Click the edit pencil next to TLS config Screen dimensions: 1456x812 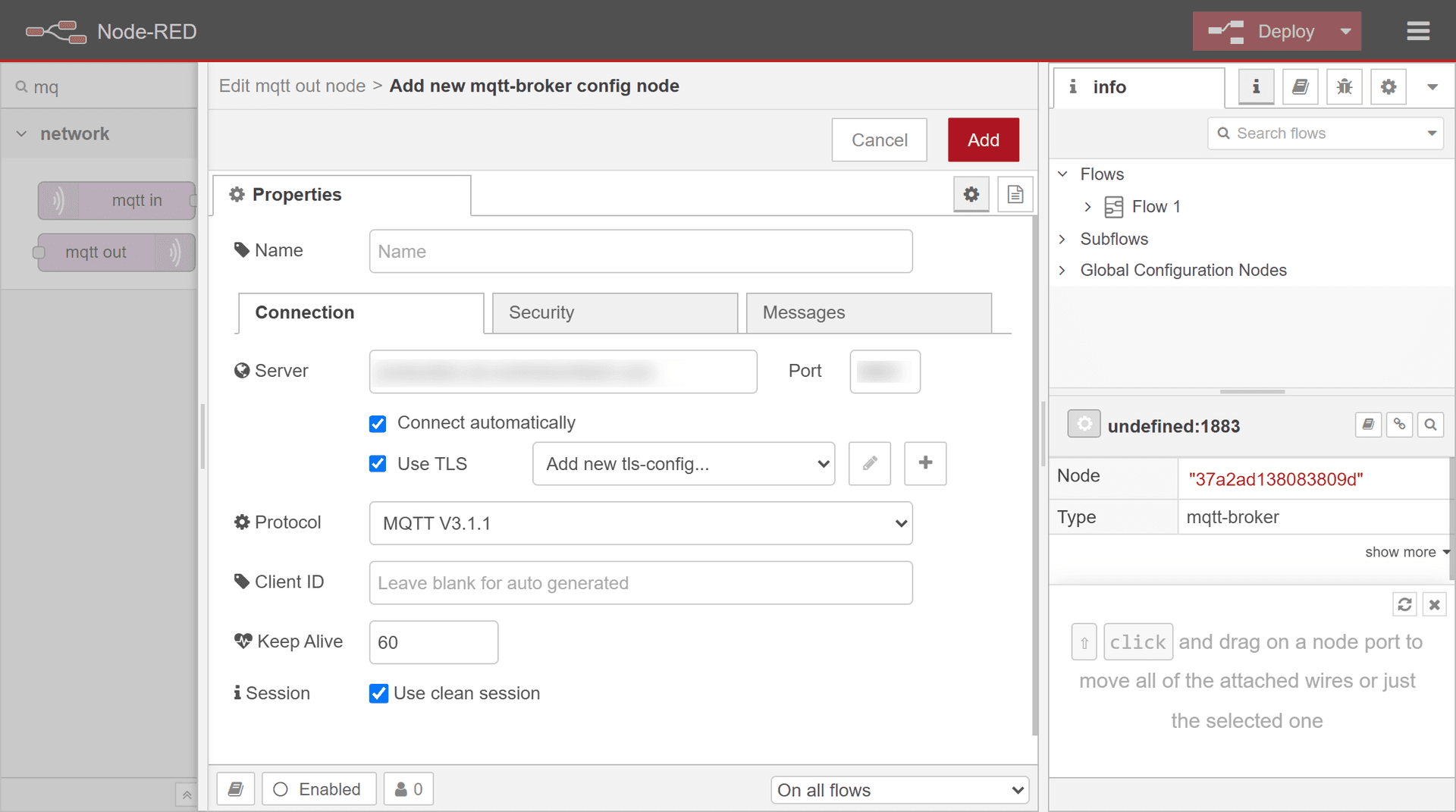[x=869, y=463]
